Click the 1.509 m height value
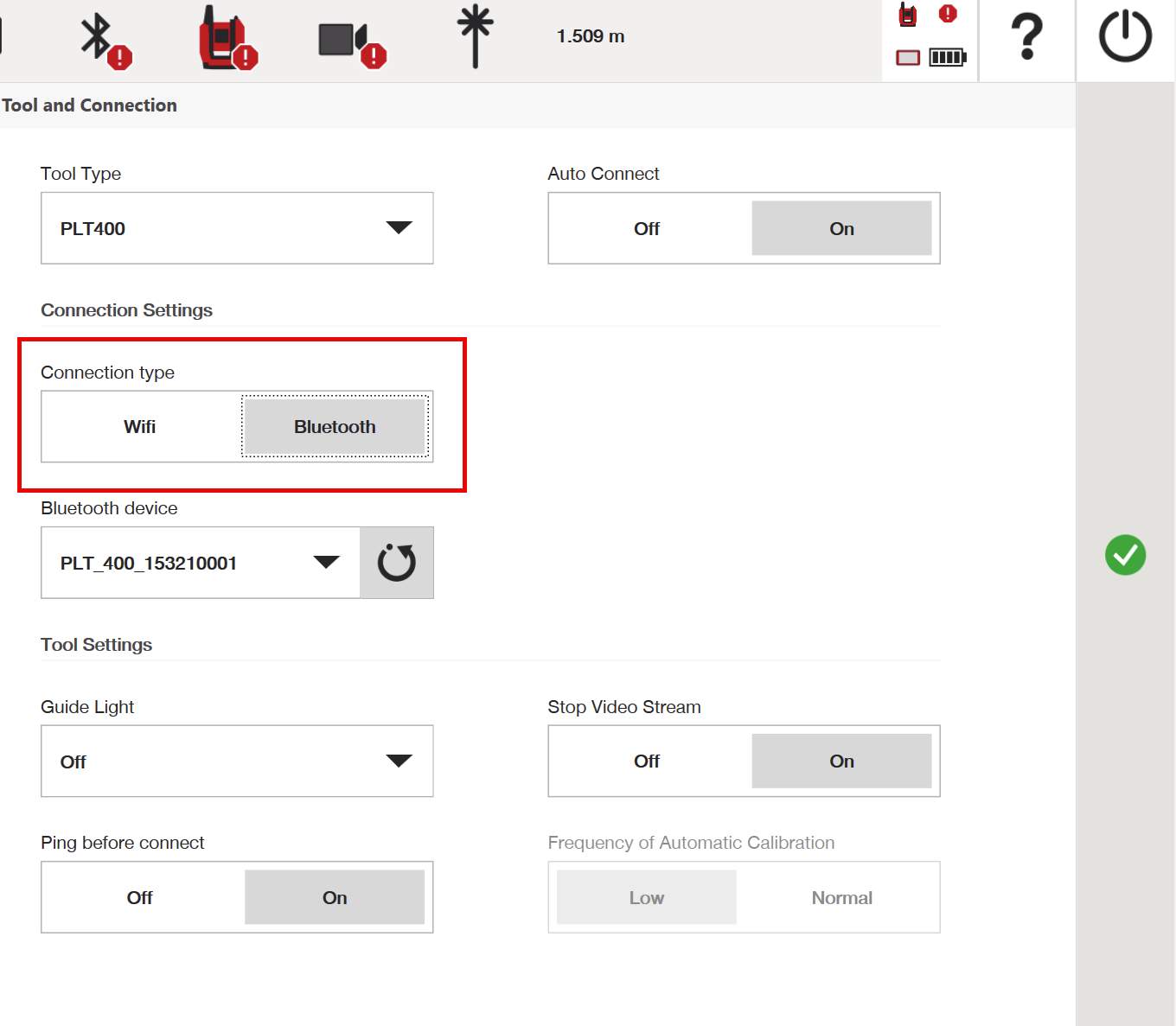The width and height of the screenshot is (1176, 1026). coord(591,36)
